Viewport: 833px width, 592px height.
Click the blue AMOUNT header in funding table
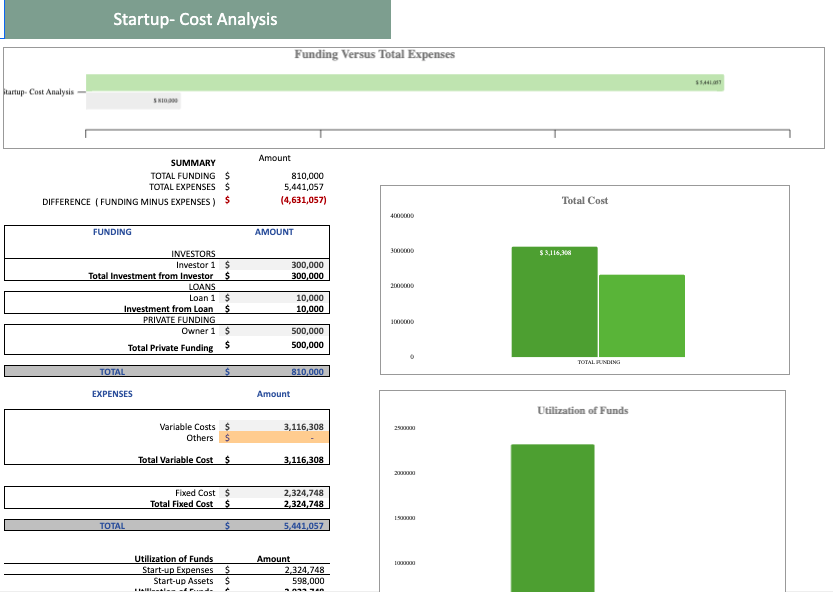click(274, 232)
